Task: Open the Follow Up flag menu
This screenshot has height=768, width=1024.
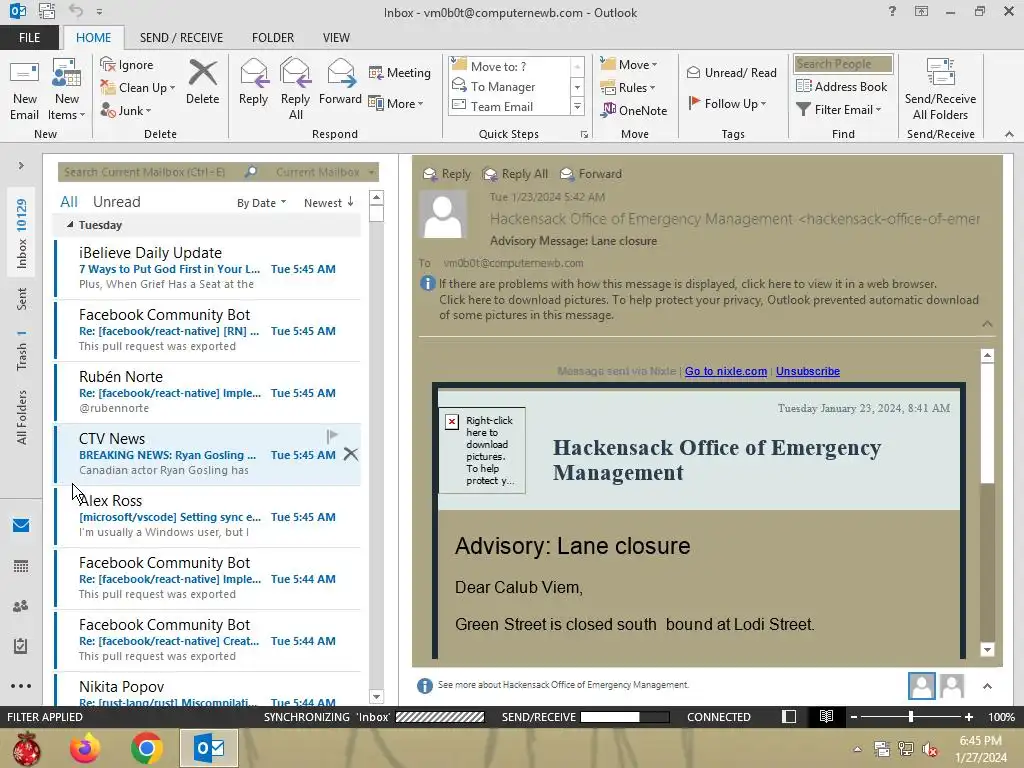Action: click(727, 103)
